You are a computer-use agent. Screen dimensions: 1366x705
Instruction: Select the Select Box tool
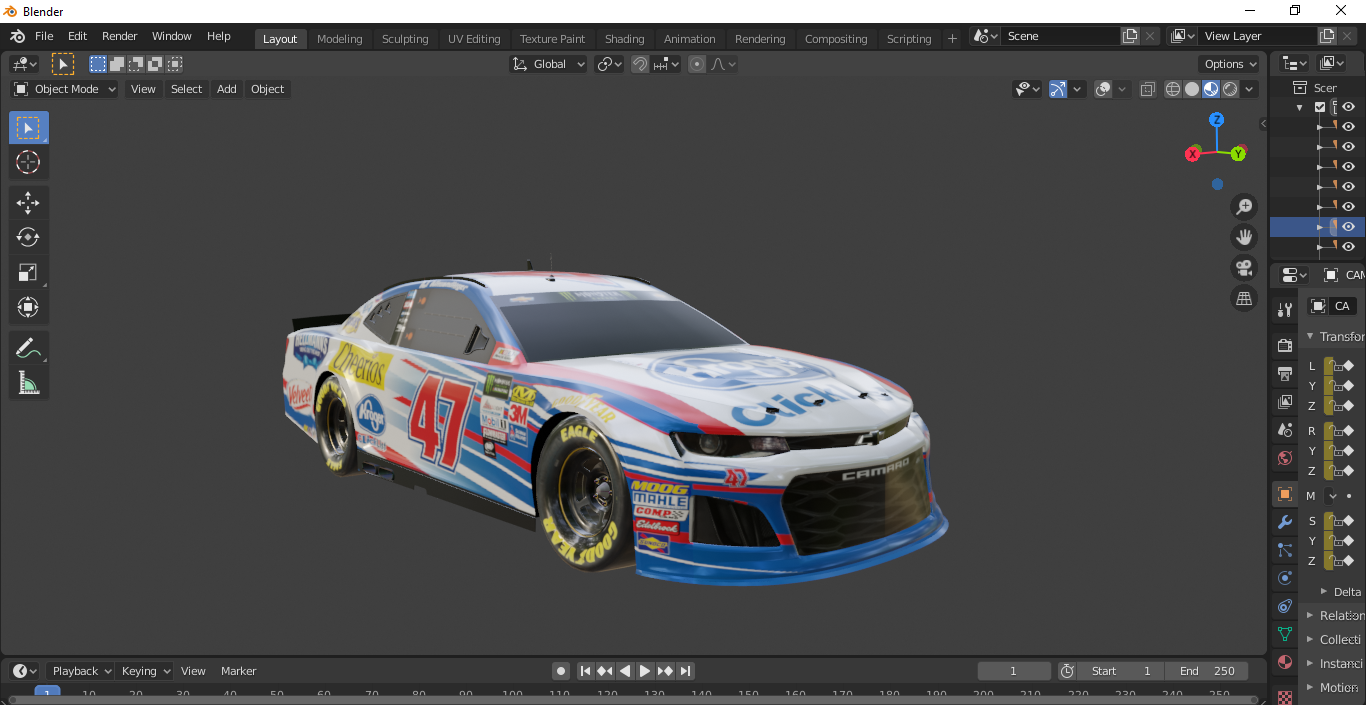click(x=28, y=128)
